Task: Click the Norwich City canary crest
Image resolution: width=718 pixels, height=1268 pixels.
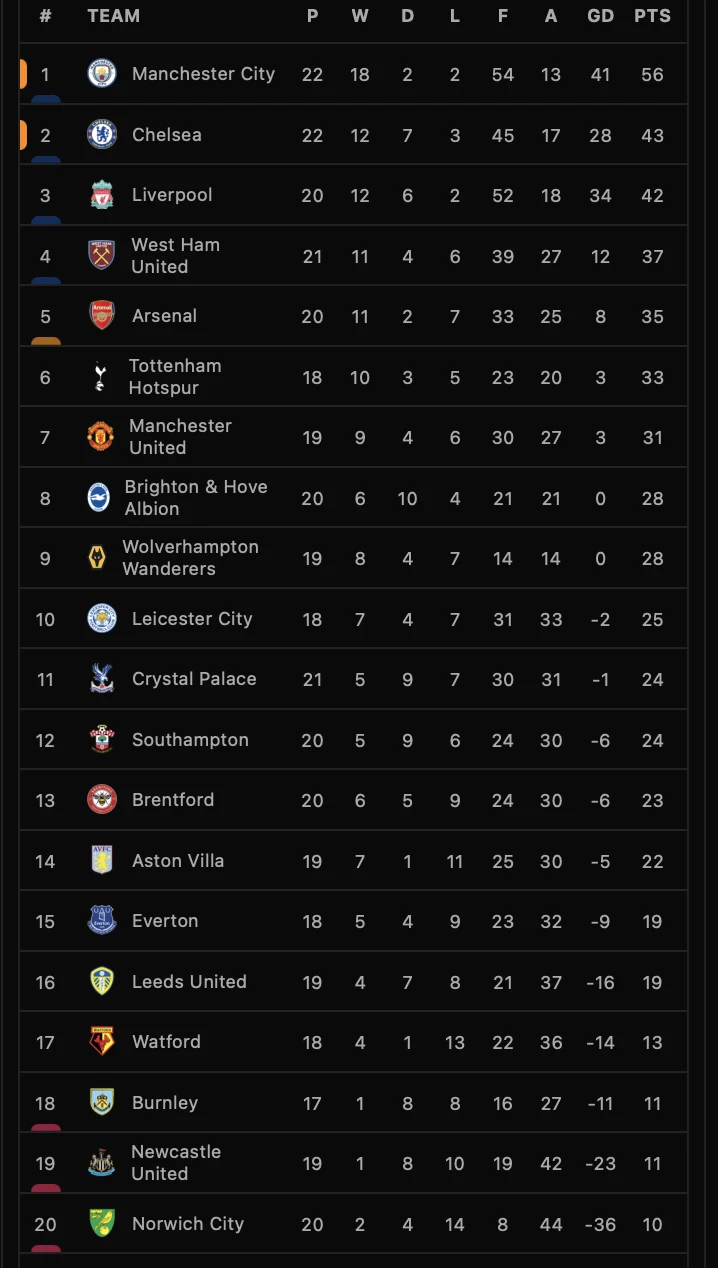Action: [102, 1224]
